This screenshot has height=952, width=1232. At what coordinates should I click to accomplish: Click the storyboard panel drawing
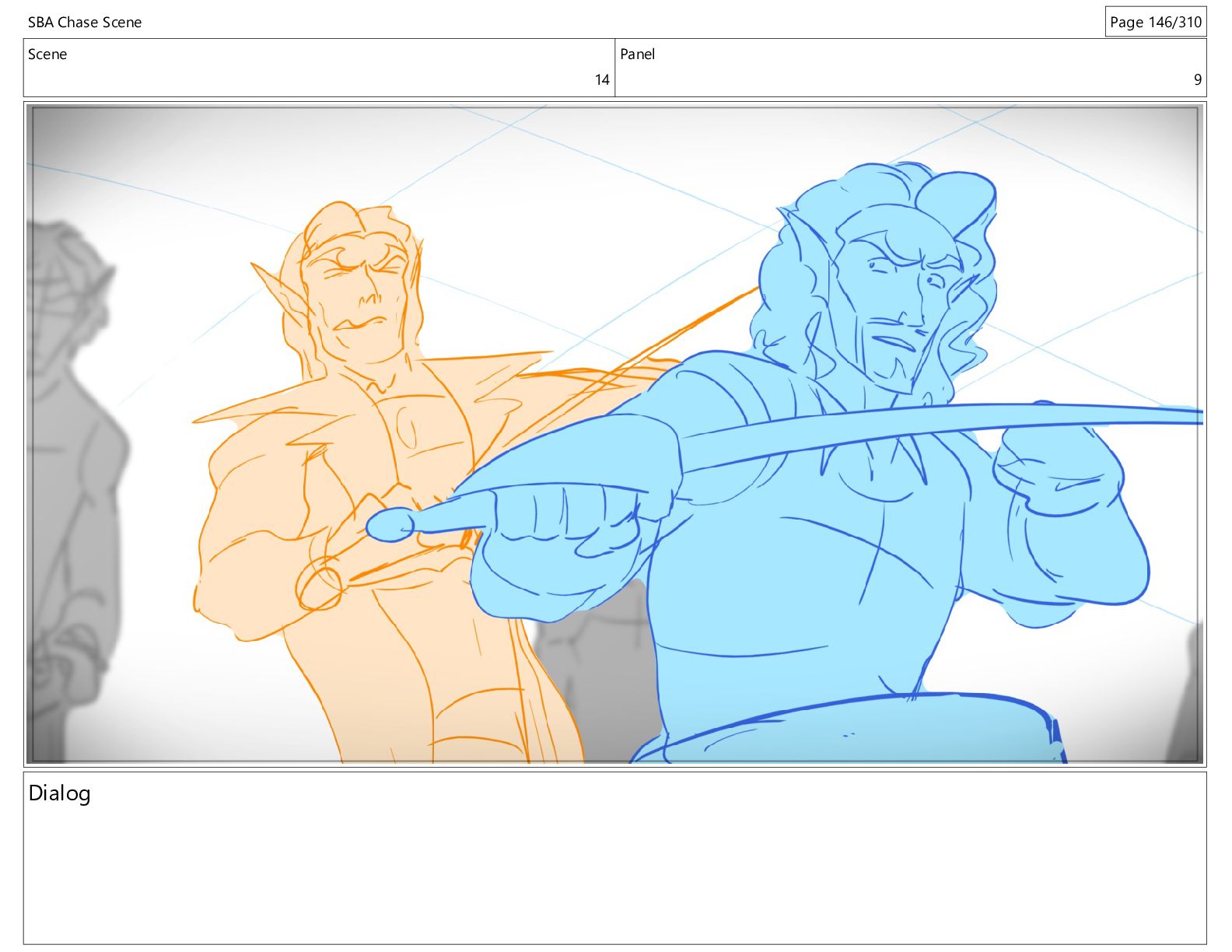click(x=615, y=434)
